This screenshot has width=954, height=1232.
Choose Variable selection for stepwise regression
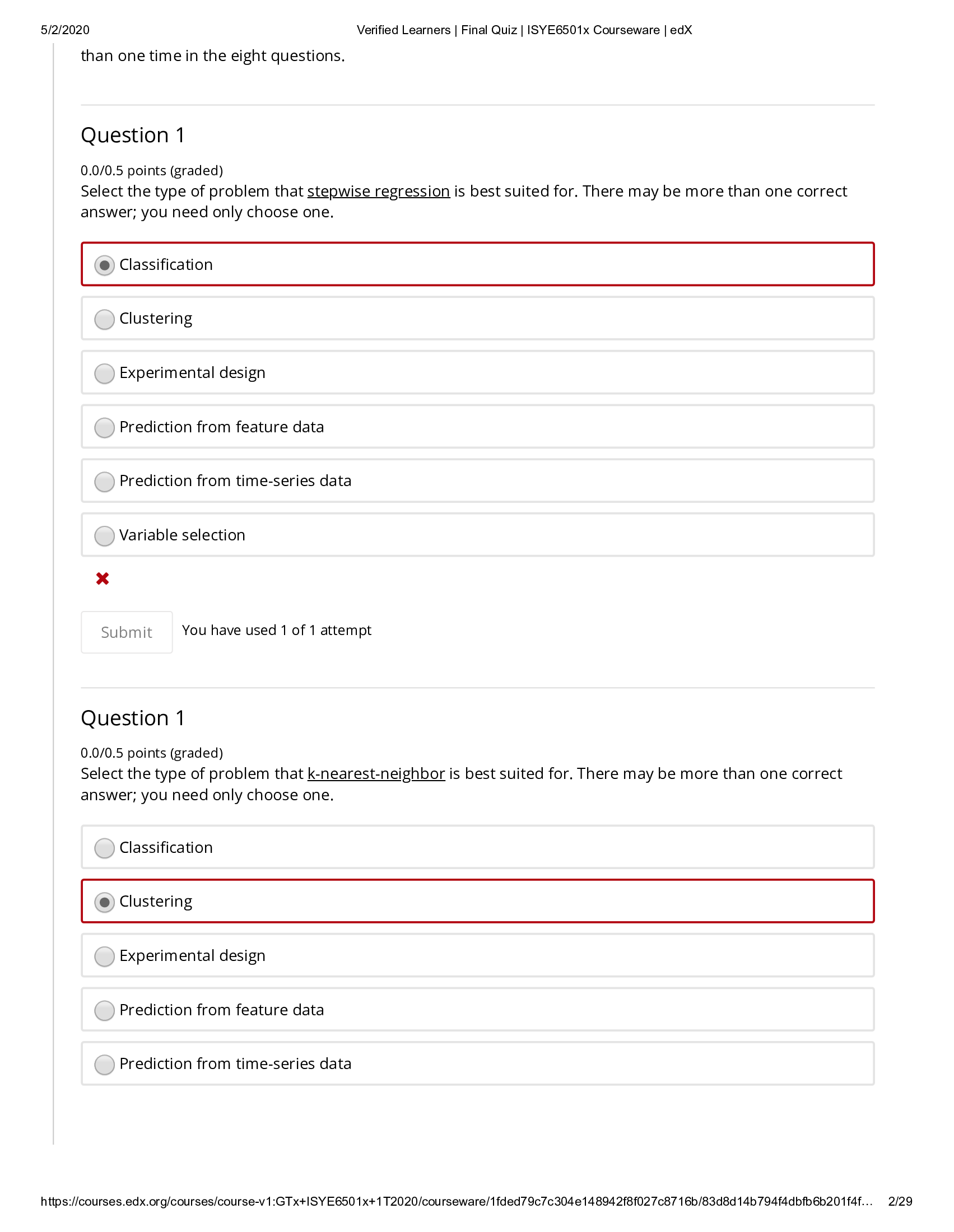(x=104, y=536)
